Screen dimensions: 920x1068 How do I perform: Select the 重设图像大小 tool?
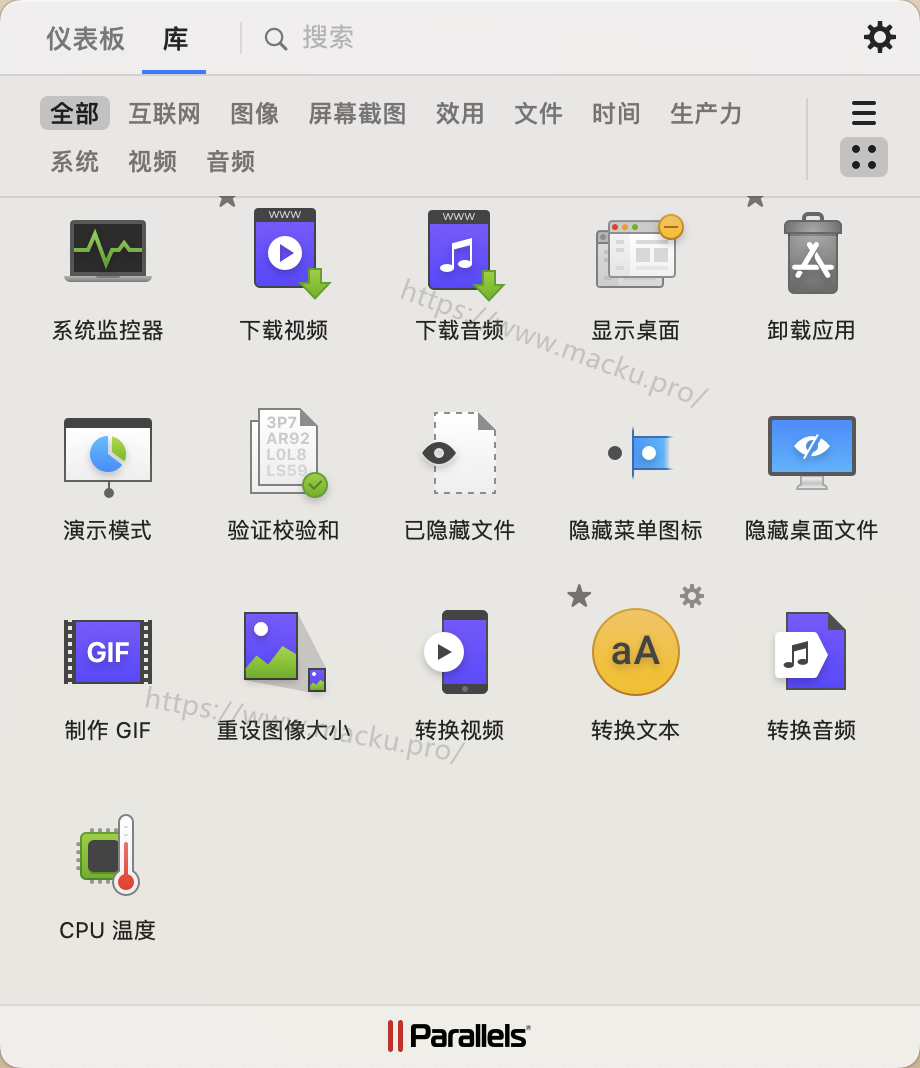click(284, 652)
